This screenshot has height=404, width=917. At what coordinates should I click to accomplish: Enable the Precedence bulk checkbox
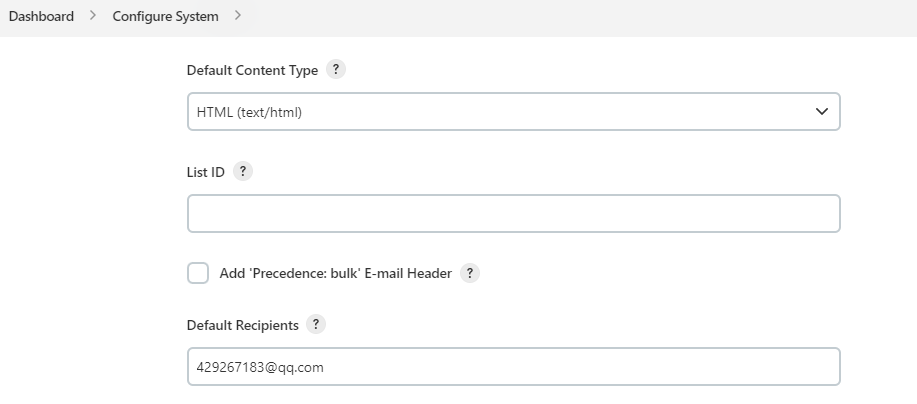198,273
